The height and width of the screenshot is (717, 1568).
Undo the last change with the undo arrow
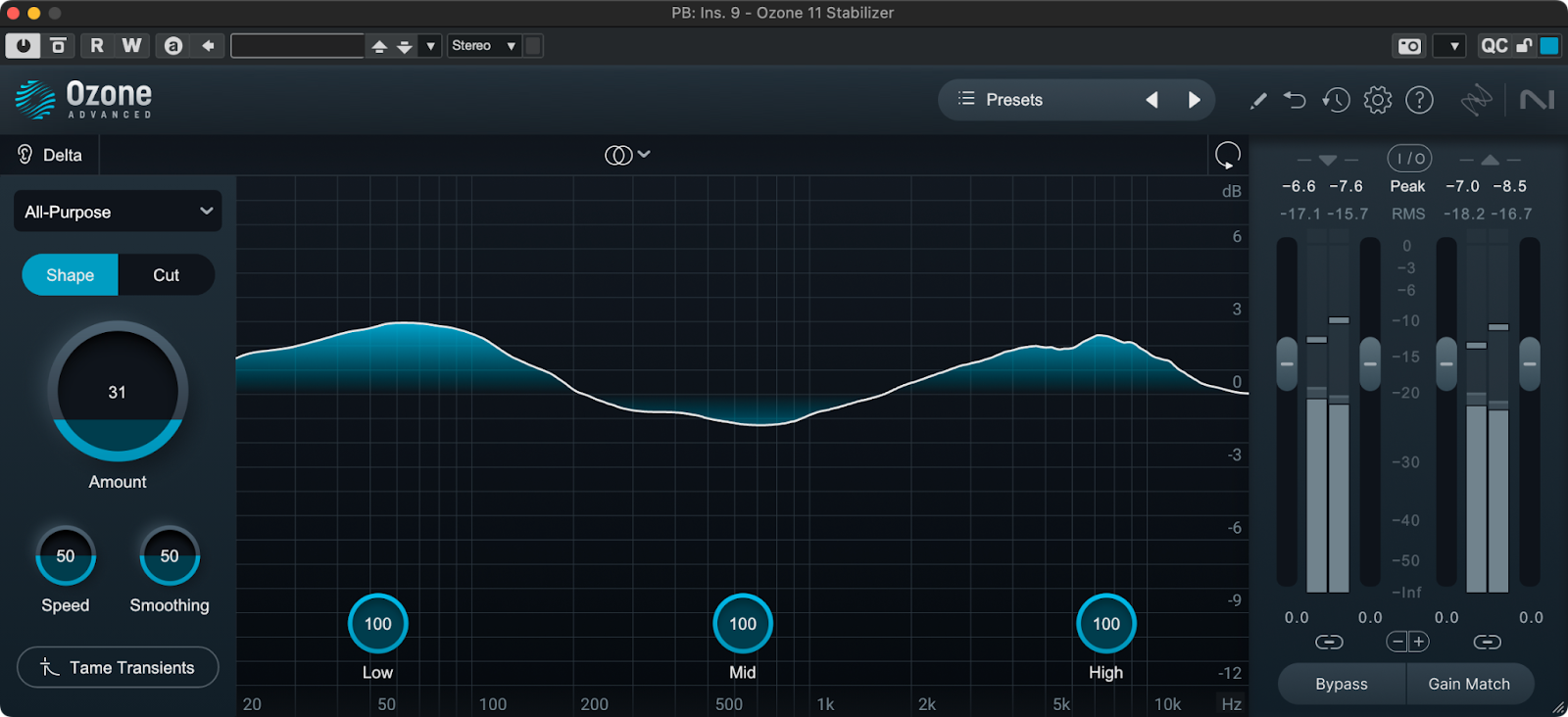(1295, 100)
